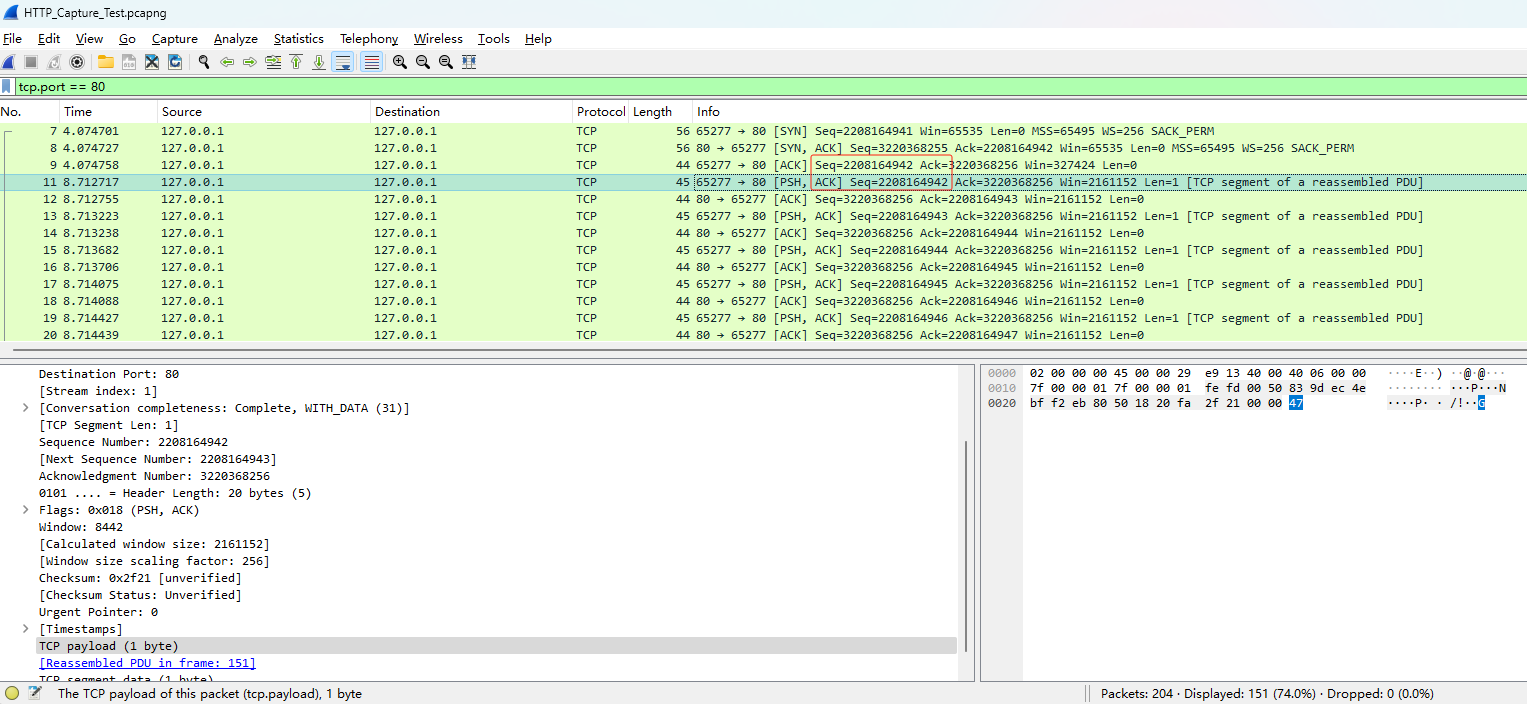Open the Wireless menu
Image resolution: width=1527 pixels, height=704 pixels.
[x=438, y=39]
